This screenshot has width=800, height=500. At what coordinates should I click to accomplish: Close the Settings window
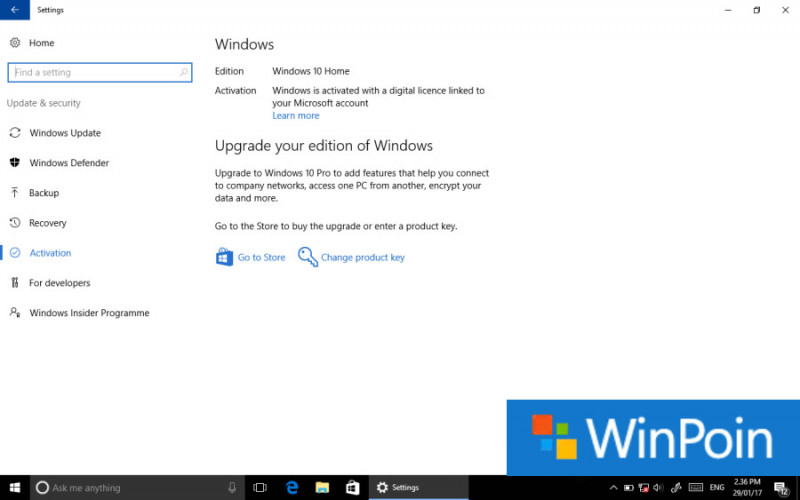[x=785, y=10]
